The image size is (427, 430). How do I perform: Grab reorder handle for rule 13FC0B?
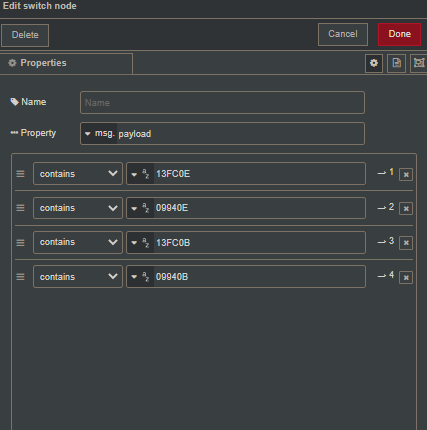click(20, 242)
